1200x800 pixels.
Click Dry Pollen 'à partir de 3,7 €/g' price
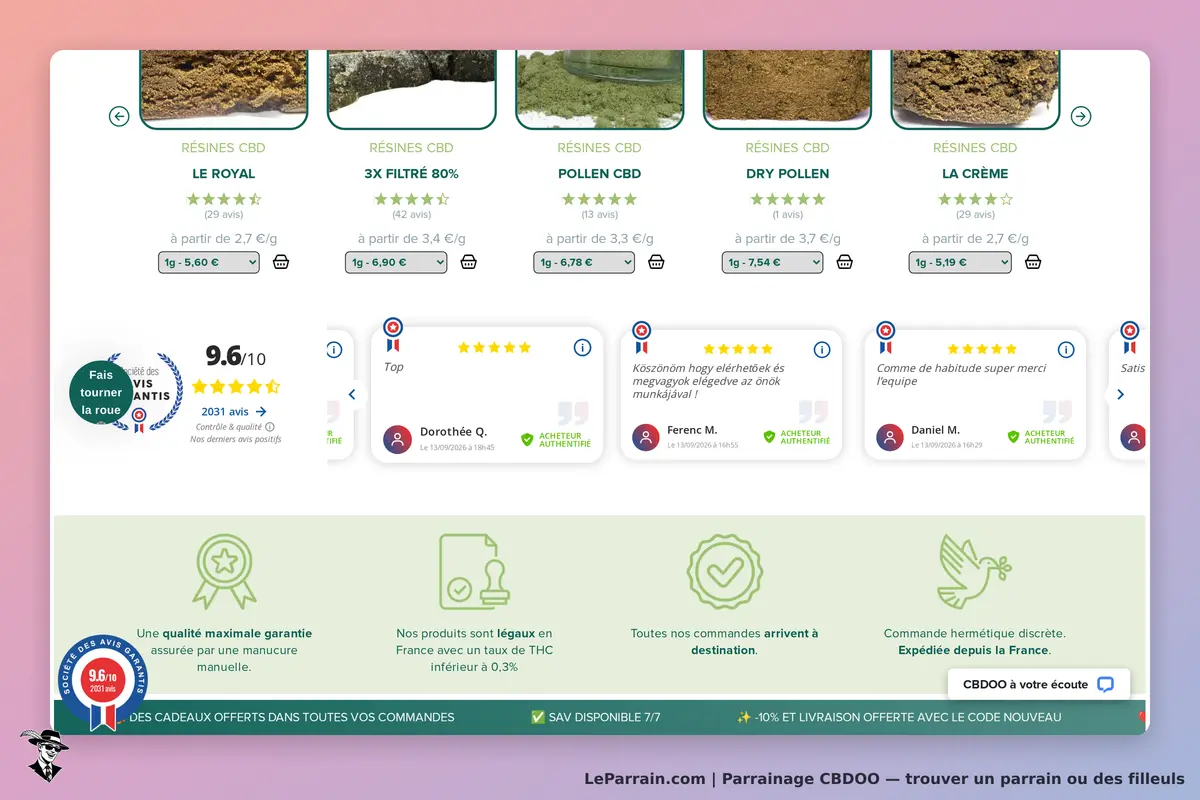[787, 238]
